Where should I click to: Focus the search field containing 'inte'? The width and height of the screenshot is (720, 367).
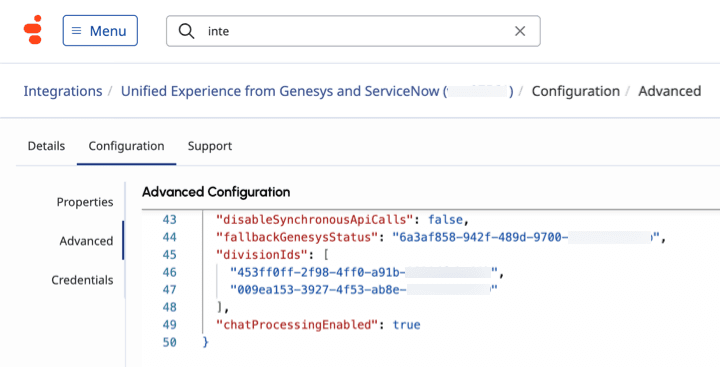[353, 31]
